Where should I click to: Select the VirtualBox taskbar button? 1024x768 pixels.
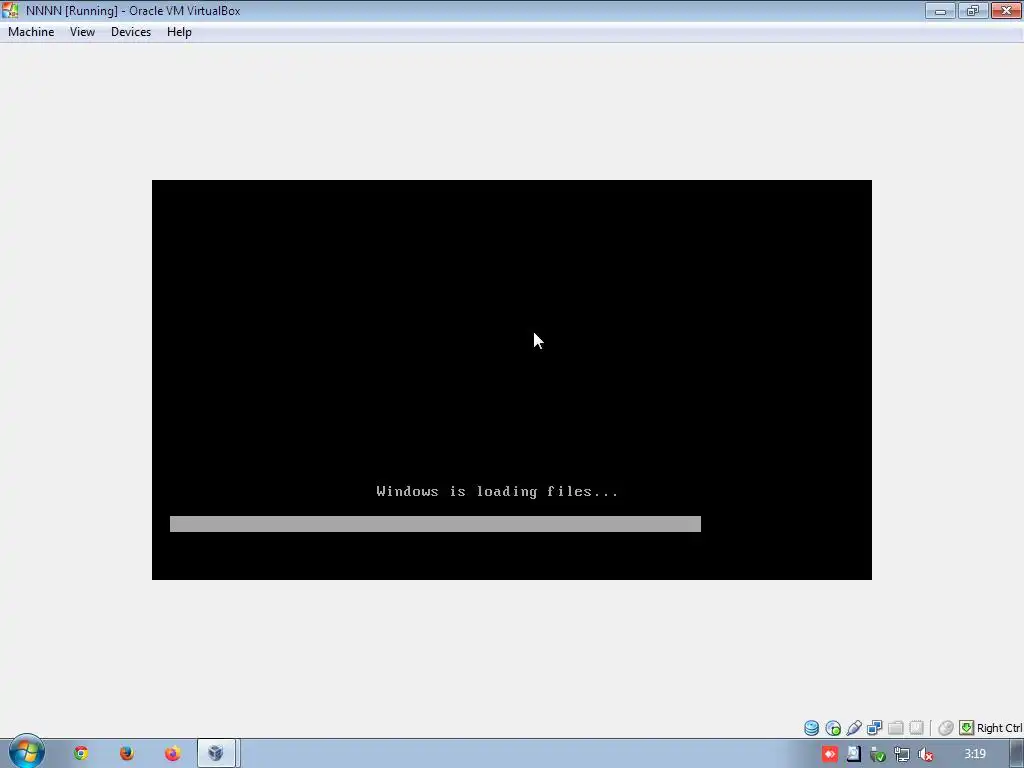tap(218, 753)
